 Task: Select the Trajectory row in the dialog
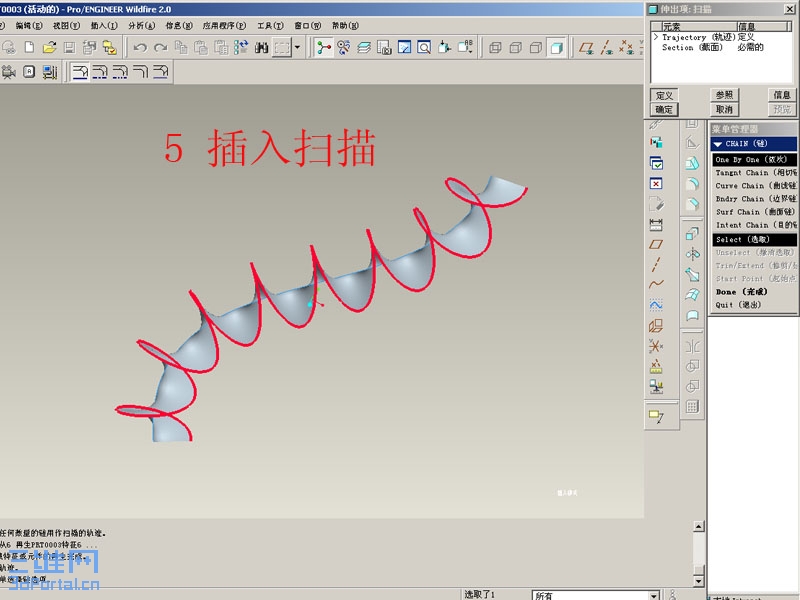click(x=721, y=37)
